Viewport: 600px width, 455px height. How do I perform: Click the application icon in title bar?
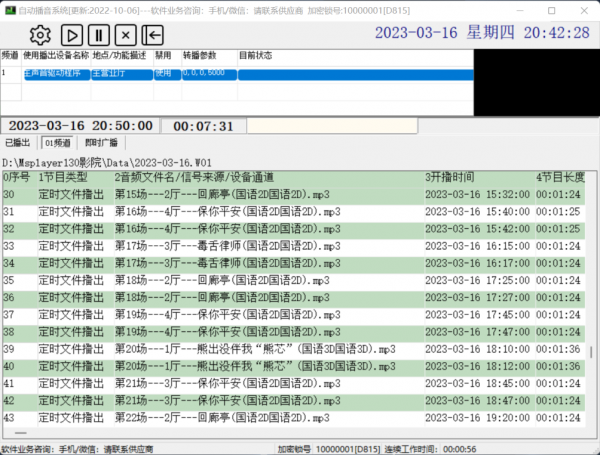10,7
